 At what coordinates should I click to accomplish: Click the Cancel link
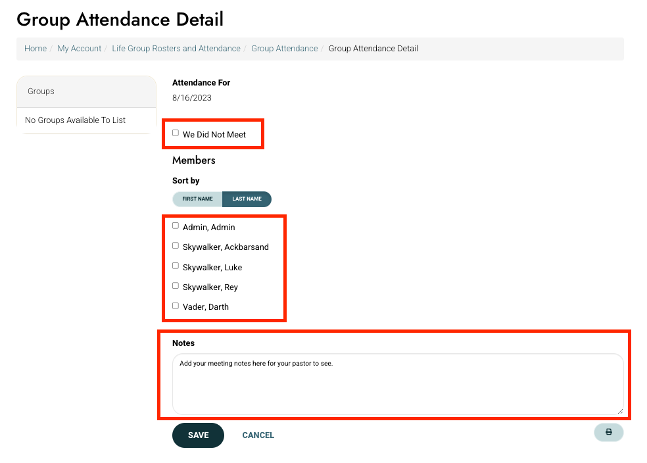[x=258, y=435]
